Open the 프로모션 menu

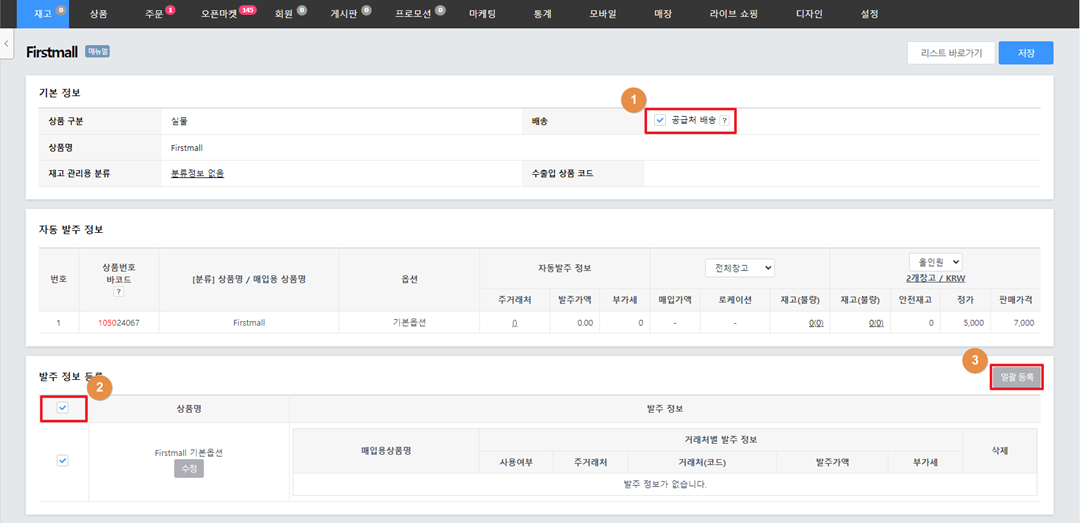pos(413,14)
